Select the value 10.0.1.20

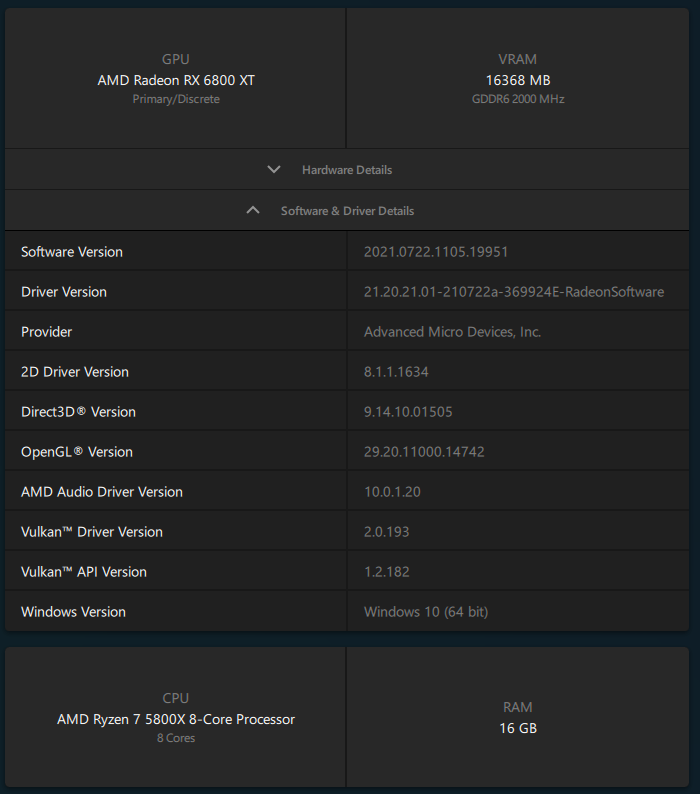[x=392, y=492]
